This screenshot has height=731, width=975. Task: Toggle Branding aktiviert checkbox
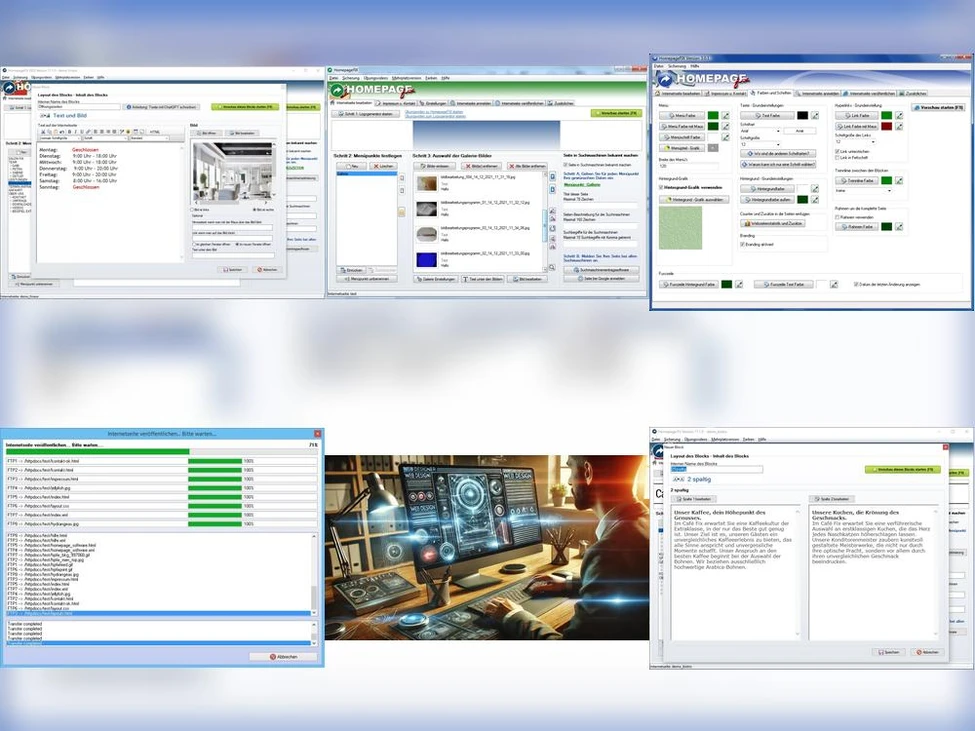click(x=742, y=244)
